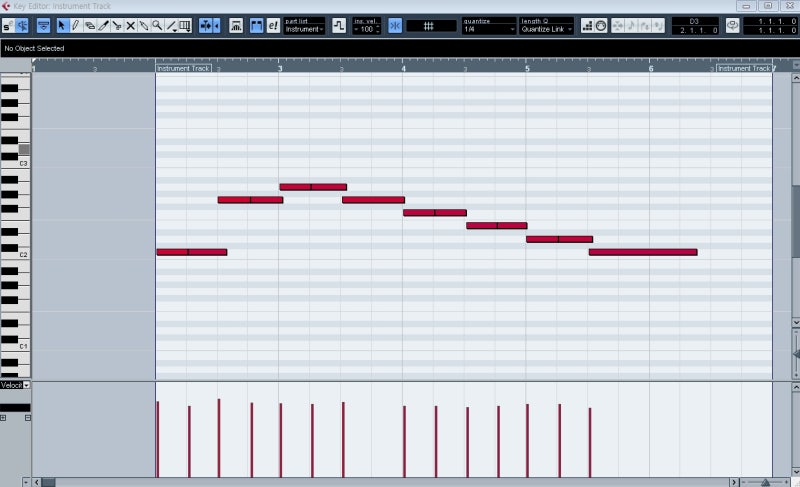Toggle Autoscroll button

point(206,25)
